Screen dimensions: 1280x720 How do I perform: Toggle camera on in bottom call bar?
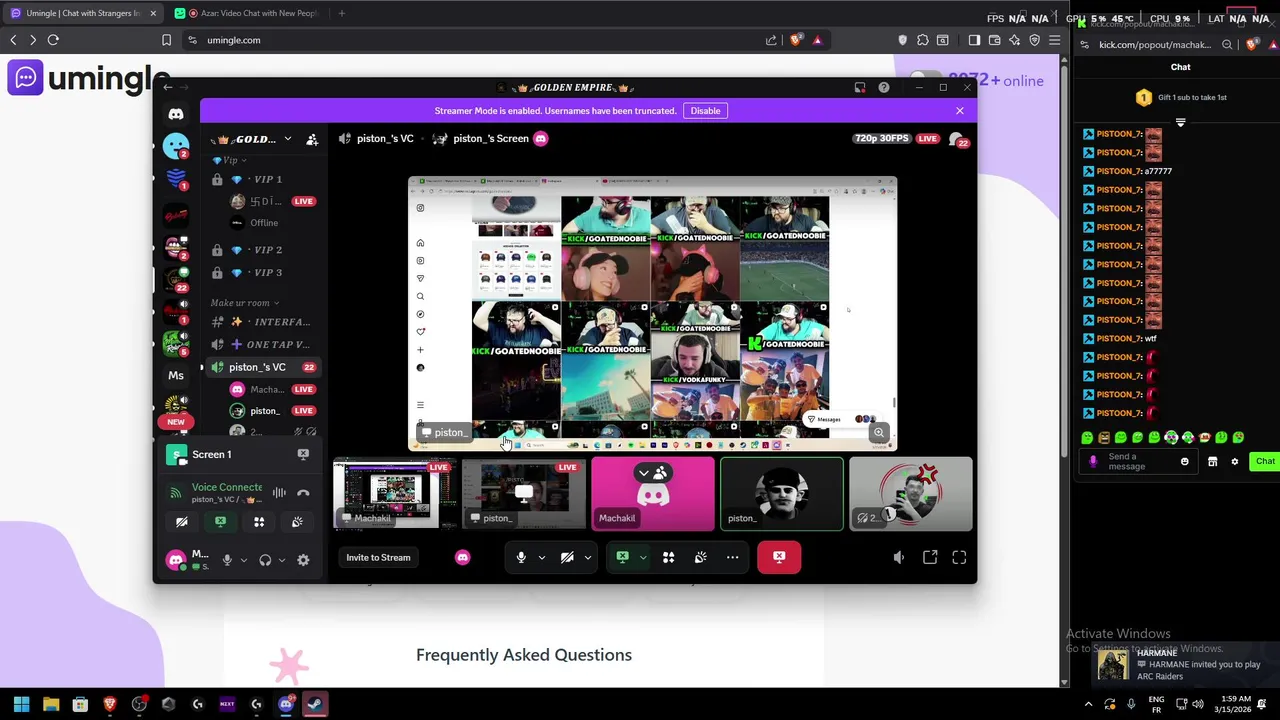567,558
